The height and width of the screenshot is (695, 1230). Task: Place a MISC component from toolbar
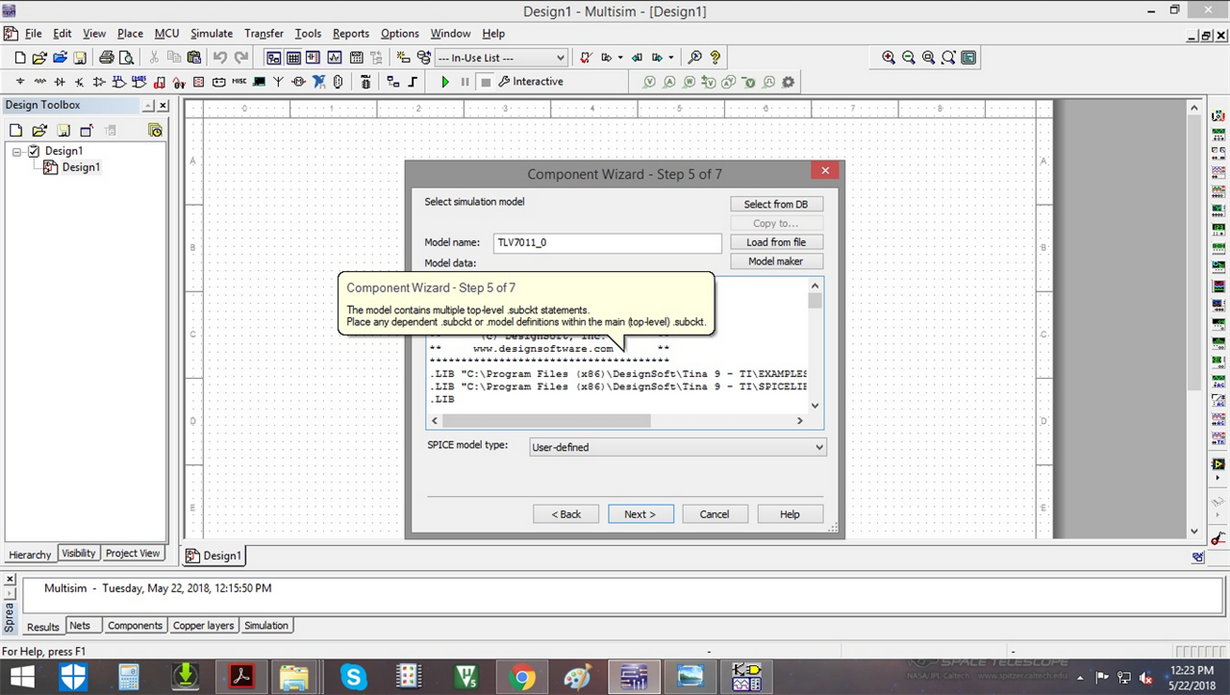tap(239, 82)
